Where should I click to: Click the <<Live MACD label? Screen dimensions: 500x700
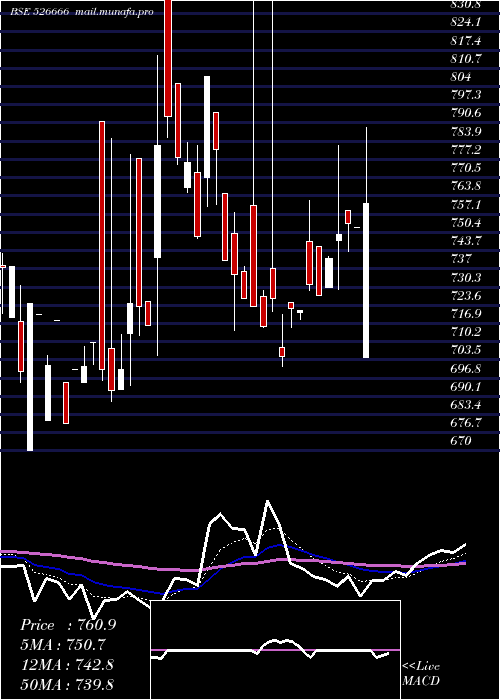click(x=421, y=674)
